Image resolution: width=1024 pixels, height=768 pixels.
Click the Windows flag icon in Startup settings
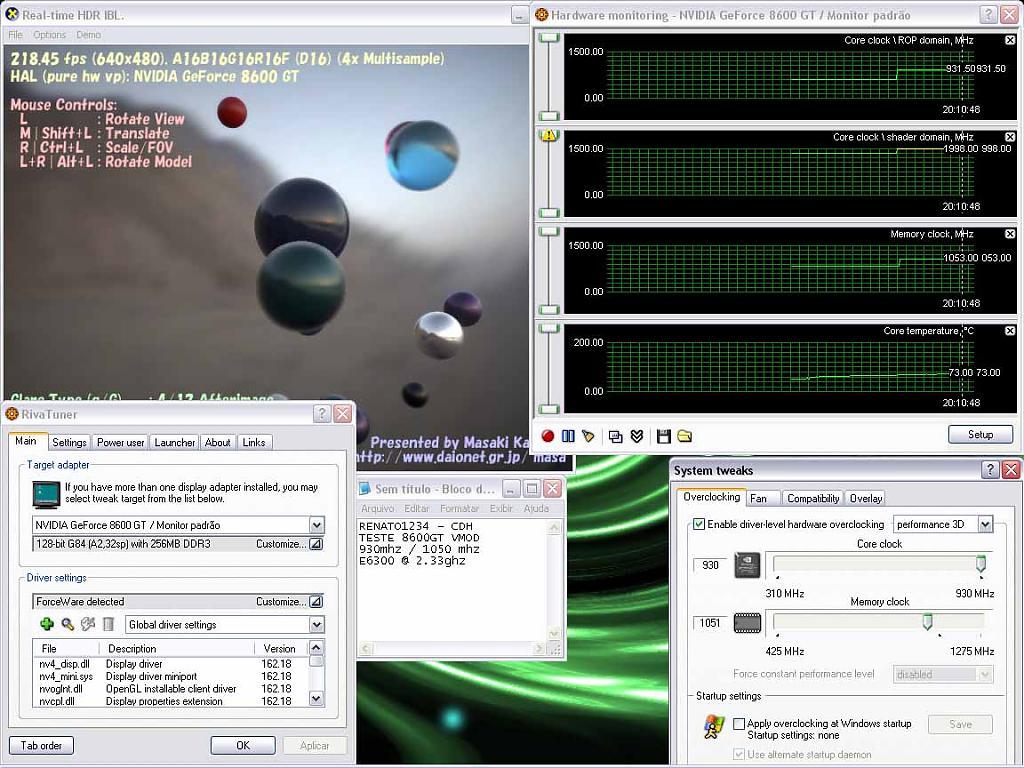(714, 727)
